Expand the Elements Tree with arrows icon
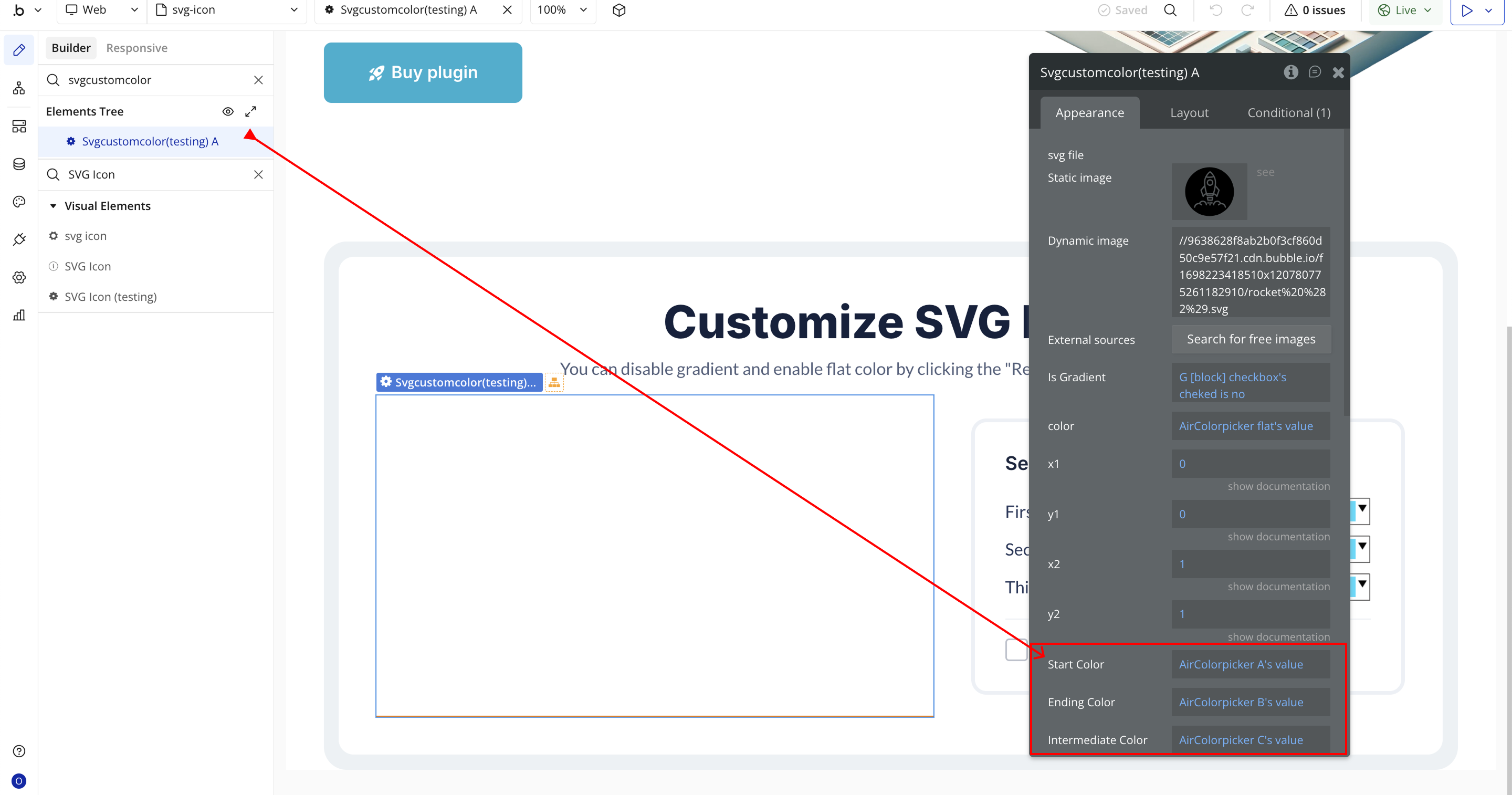The width and height of the screenshot is (1512, 795). [x=250, y=111]
